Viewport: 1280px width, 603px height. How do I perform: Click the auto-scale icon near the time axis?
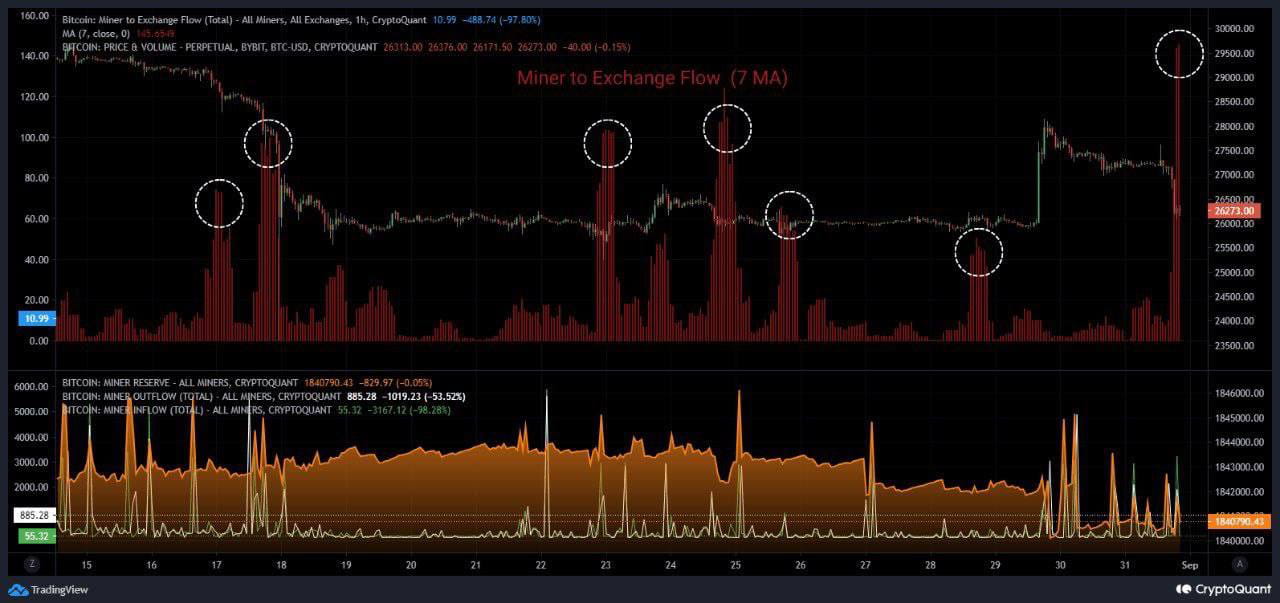click(x=1241, y=564)
